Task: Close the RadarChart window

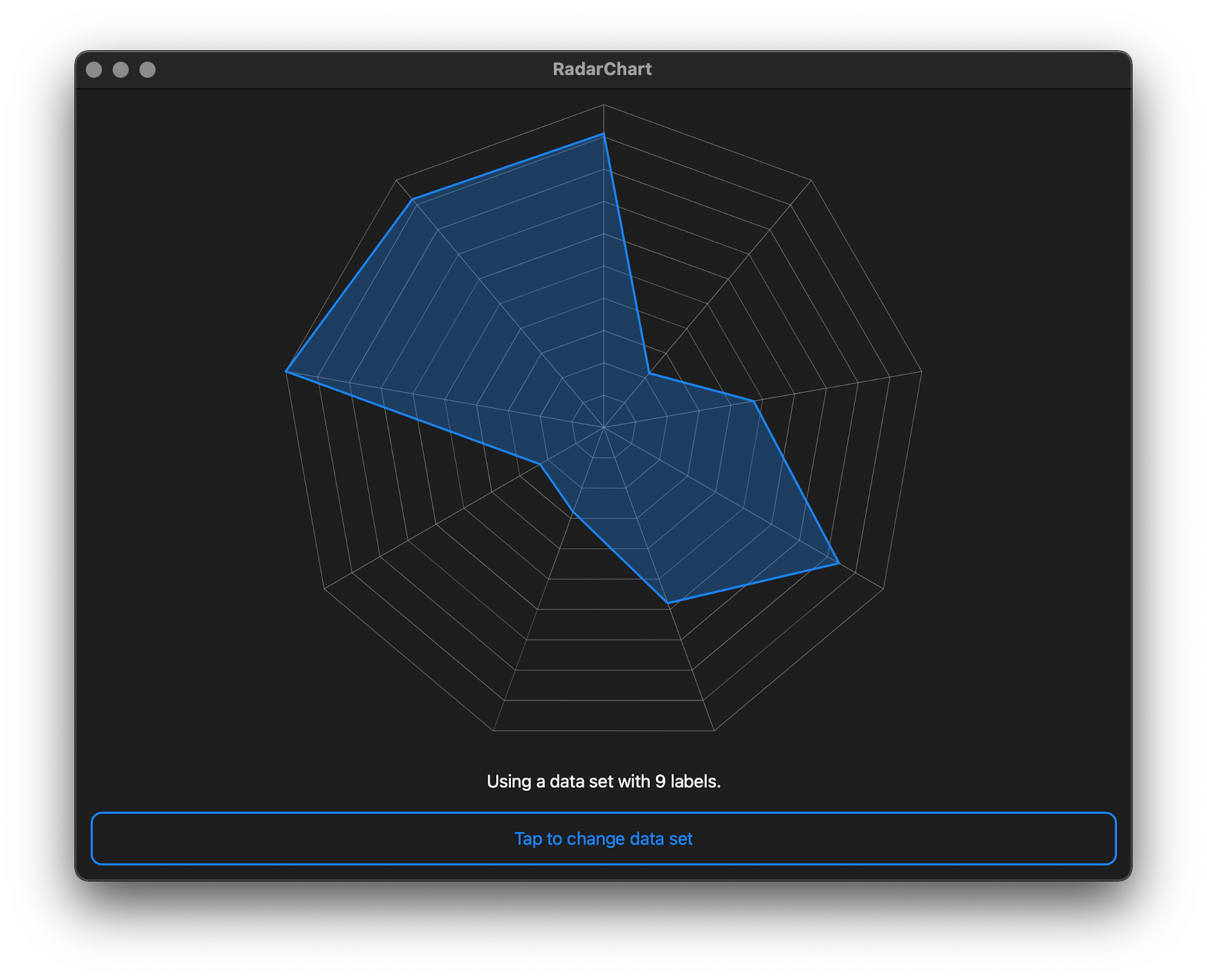Action: point(94,70)
